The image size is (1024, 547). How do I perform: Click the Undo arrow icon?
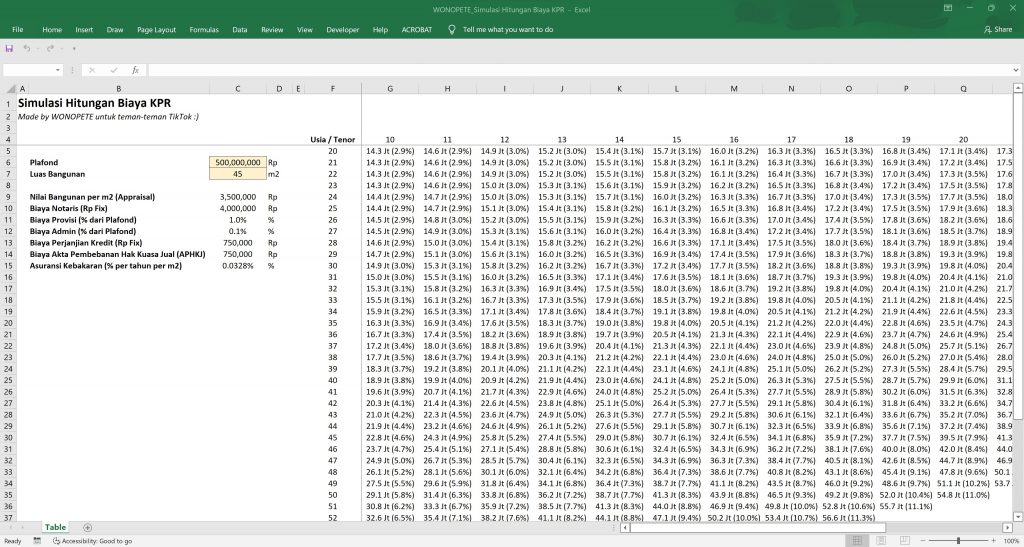[x=27, y=48]
